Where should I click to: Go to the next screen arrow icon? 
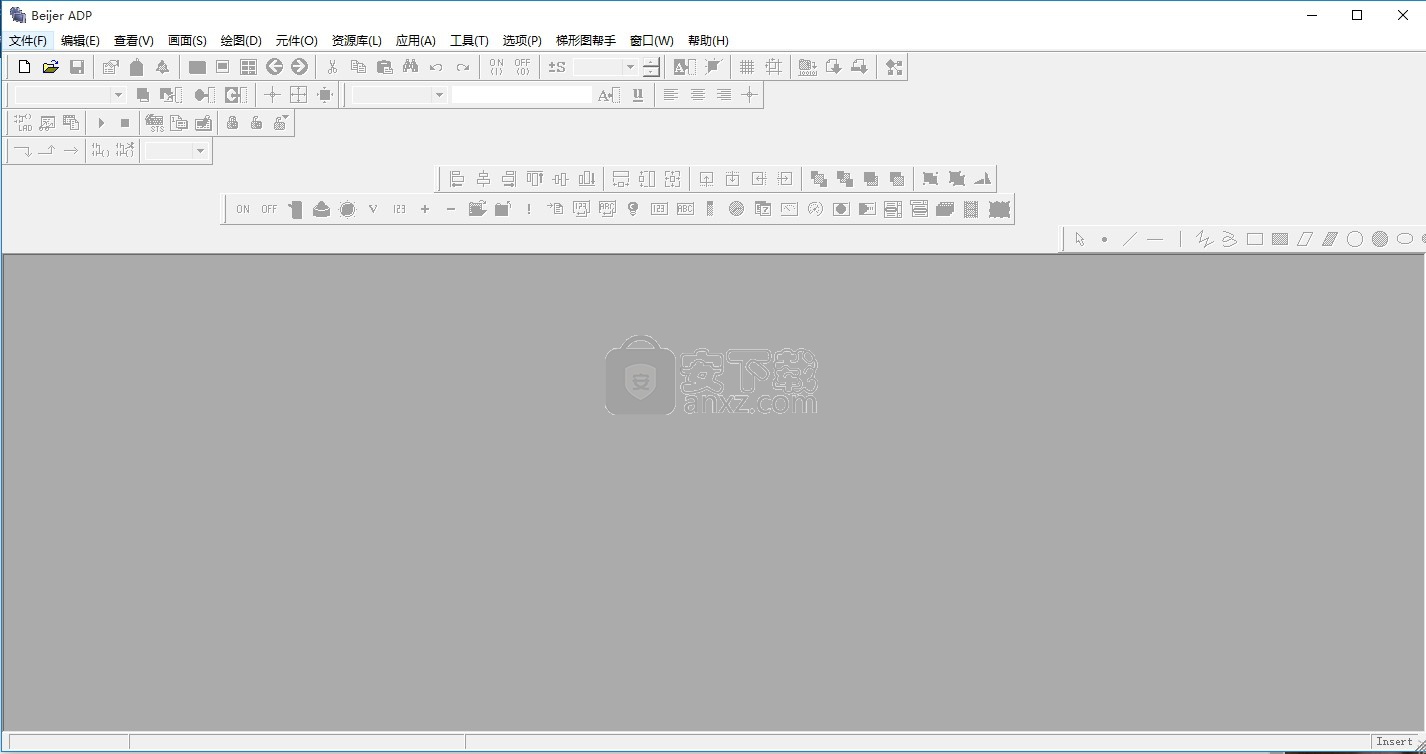pyautogui.click(x=299, y=67)
